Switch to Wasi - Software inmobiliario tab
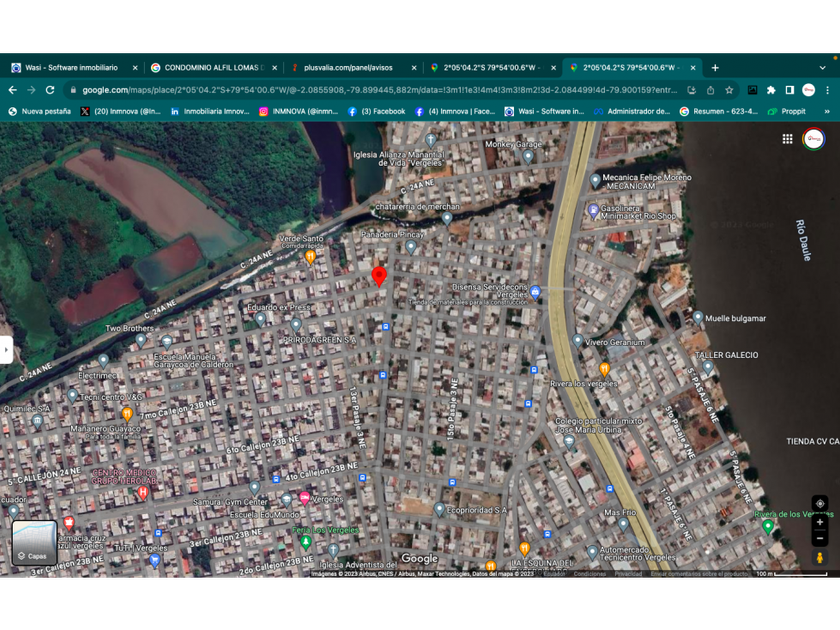Screen dimensions: 840x630 (x=70, y=68)
